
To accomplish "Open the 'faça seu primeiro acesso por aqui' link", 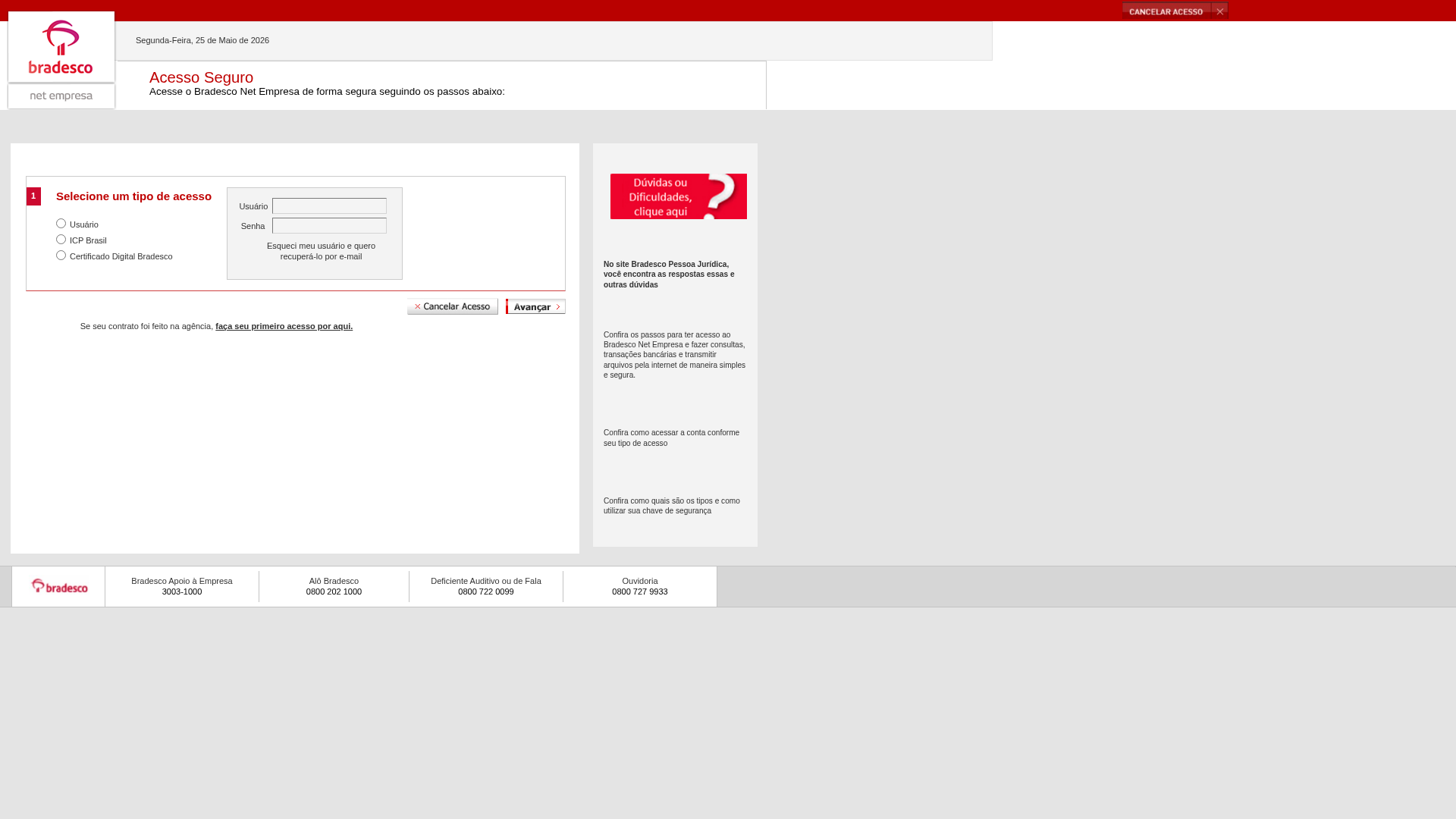I will point(284,326).
